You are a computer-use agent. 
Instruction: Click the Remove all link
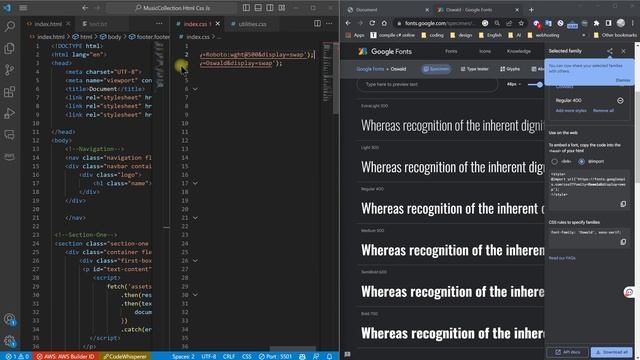point(603,111)
